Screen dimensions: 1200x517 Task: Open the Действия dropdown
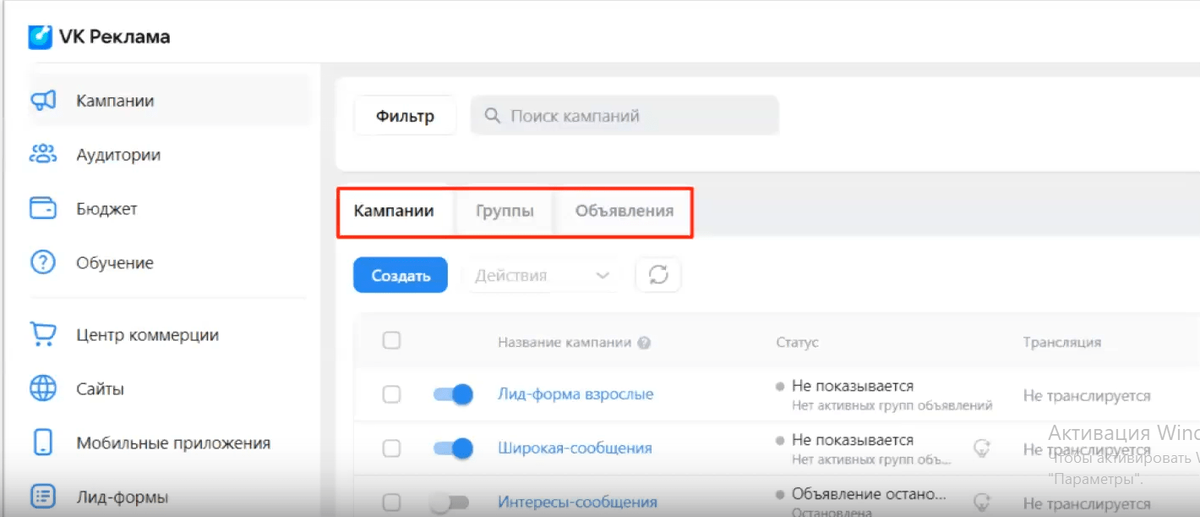coord(542,275)
